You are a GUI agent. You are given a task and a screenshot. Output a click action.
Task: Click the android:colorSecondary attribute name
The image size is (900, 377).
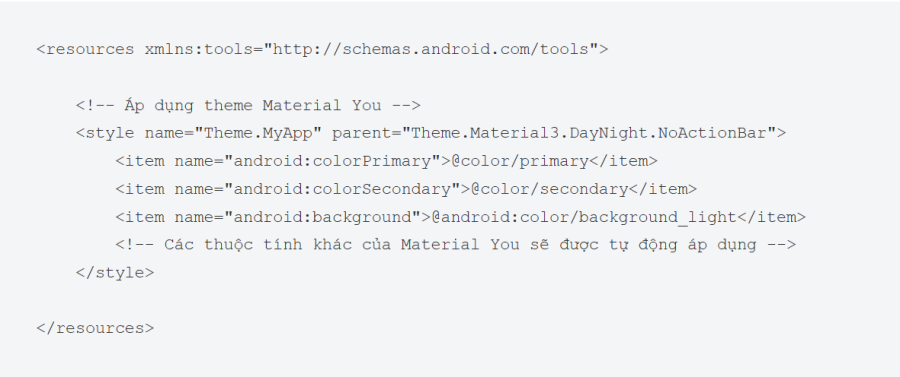pos(342,189)
